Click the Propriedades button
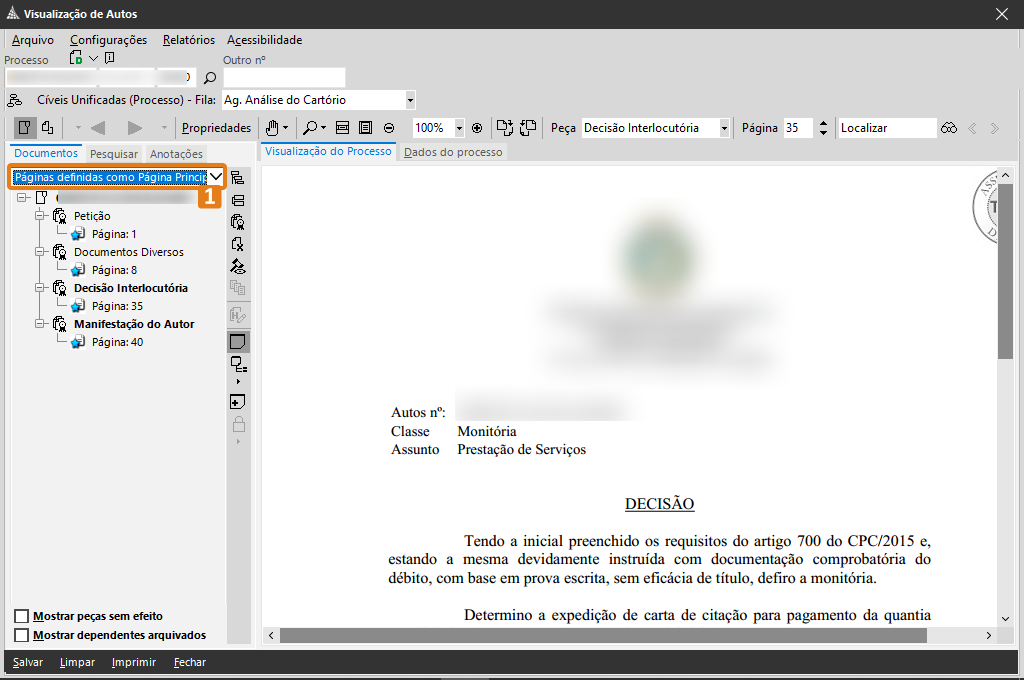1024x680 pixels. click(216, 128)
